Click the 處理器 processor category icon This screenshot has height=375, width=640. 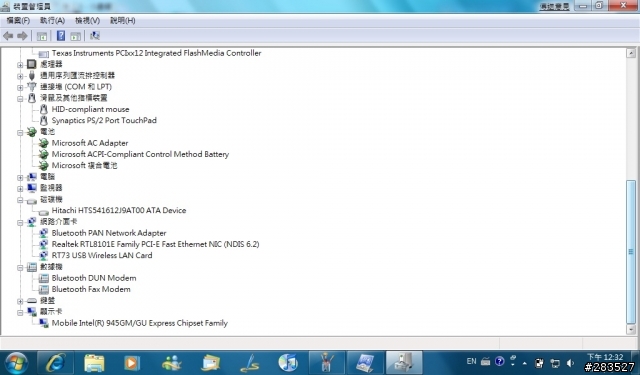(x=31, y=64)
